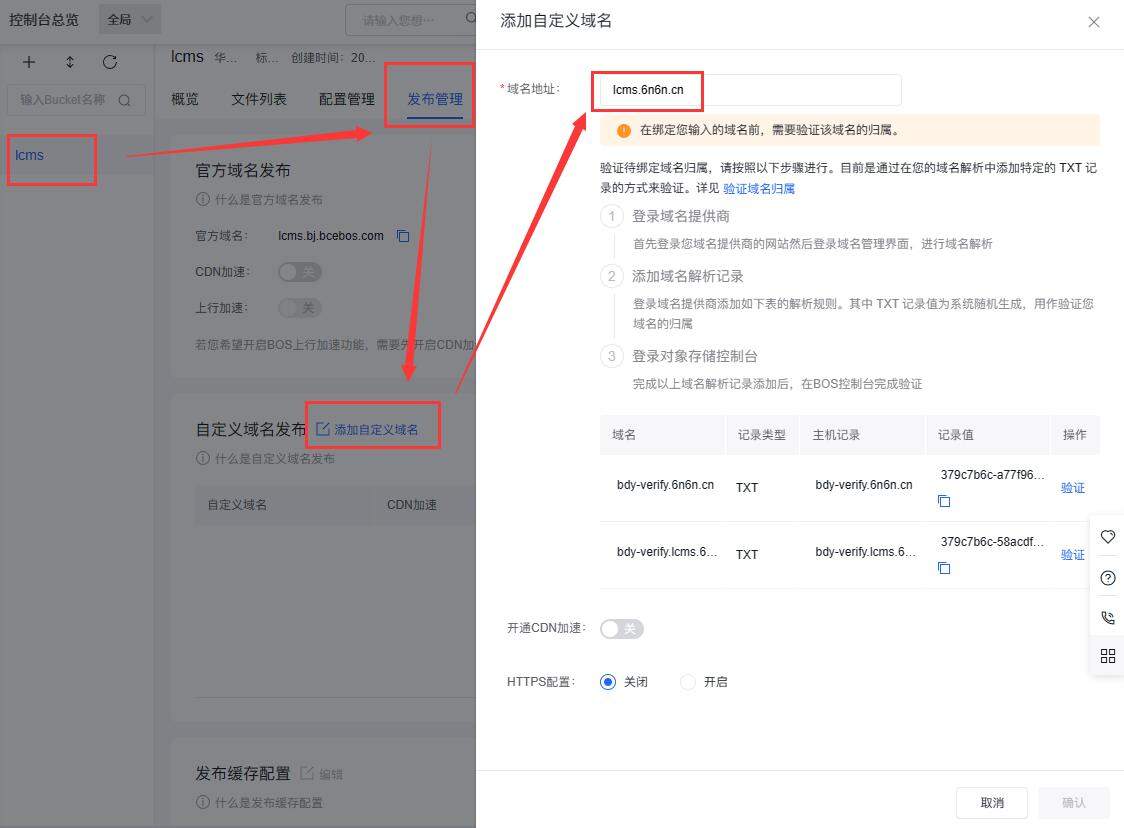Open the phone contact icon in side toolbar
Viewport: 1124px width, 828px height.
coord(1108,617)
